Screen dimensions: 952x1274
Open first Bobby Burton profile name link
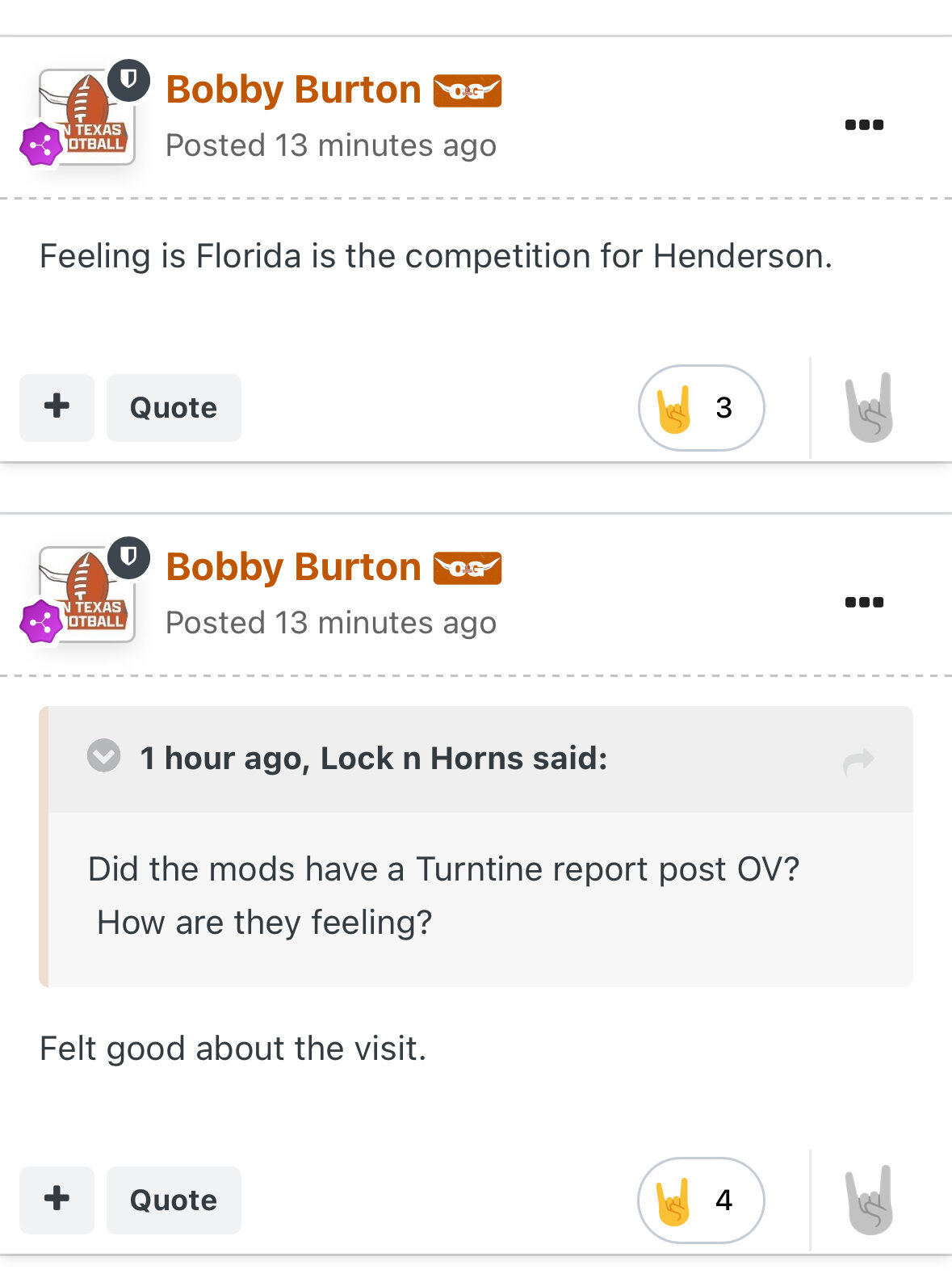pos(293,90)
